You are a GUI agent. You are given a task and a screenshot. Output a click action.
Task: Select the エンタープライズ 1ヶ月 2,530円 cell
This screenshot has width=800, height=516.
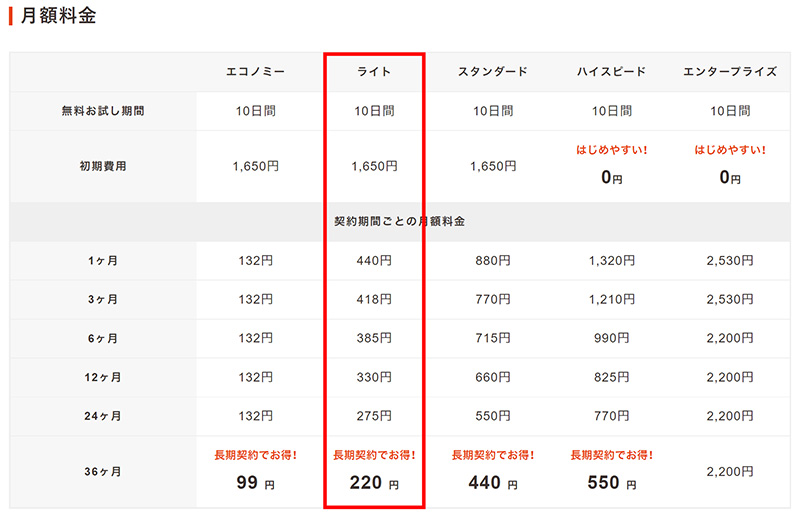click(x=730, y=260)
